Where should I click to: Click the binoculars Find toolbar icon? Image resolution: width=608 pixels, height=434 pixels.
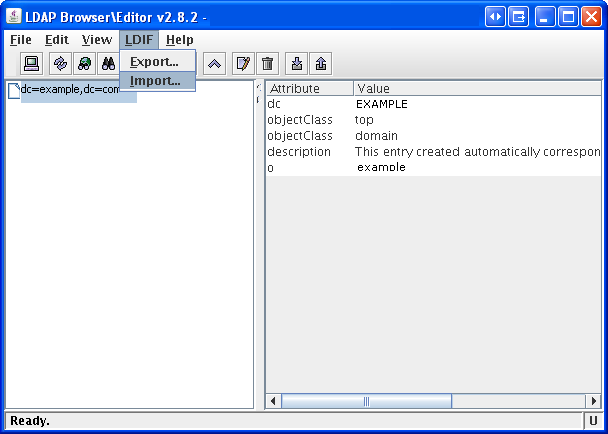click(x=108, y=64)
